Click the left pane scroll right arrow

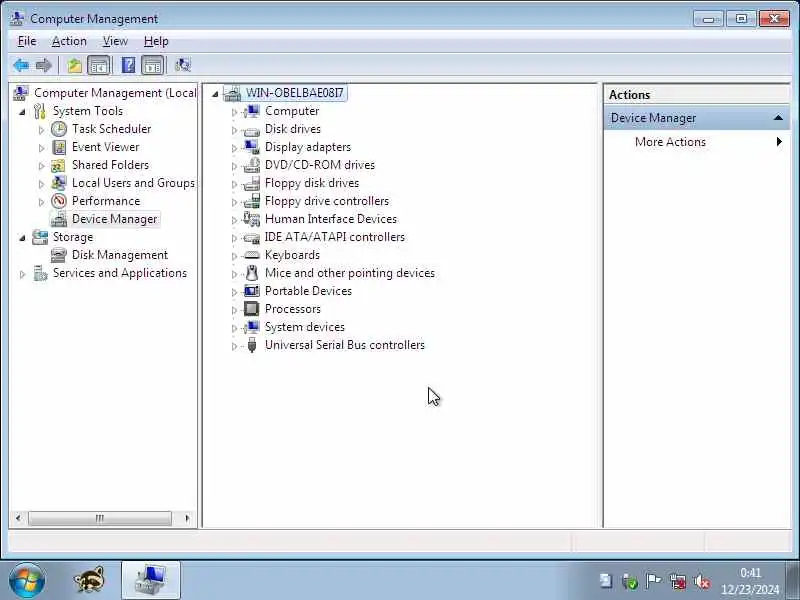pyautogui.click(x=187, y=518)
